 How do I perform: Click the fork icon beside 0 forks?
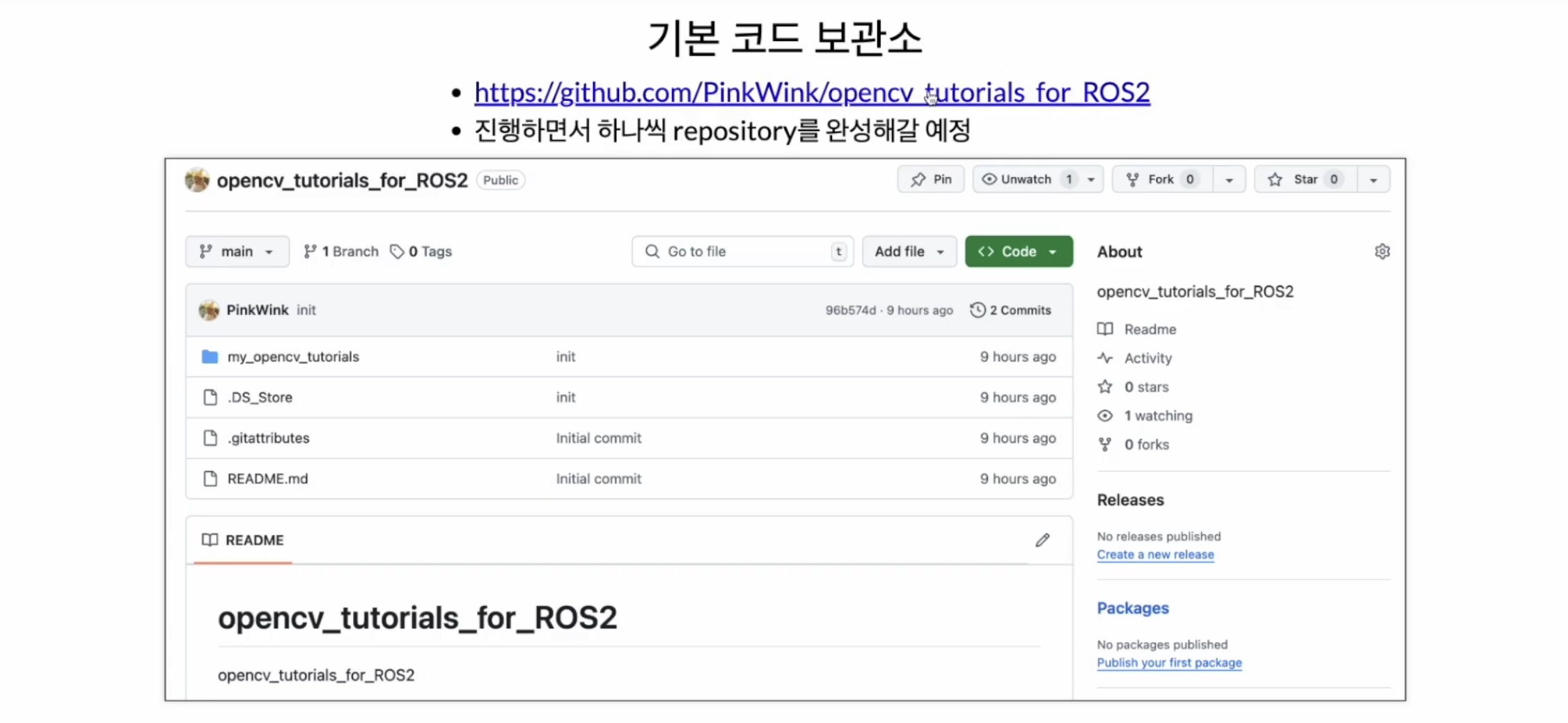pyautogui.click(x=1105, y=444)
